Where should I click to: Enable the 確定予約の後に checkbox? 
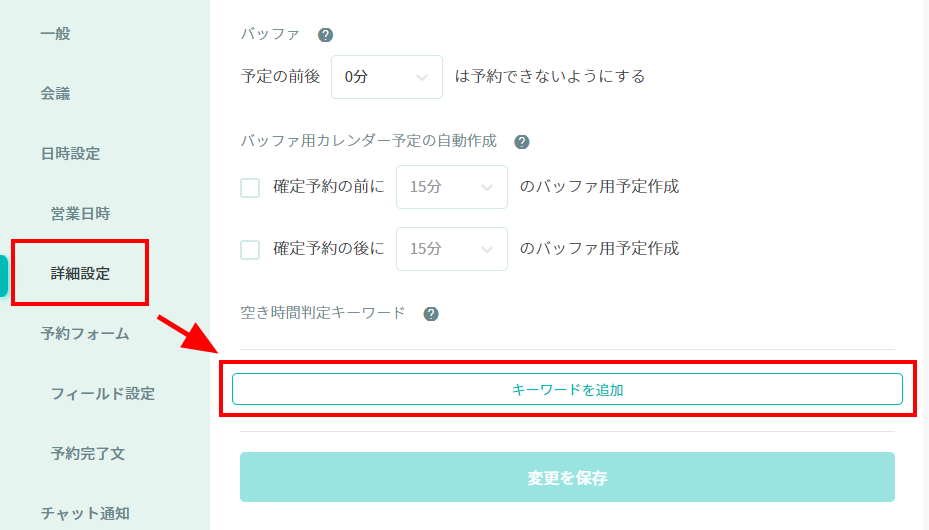click(x=250, y=249)
